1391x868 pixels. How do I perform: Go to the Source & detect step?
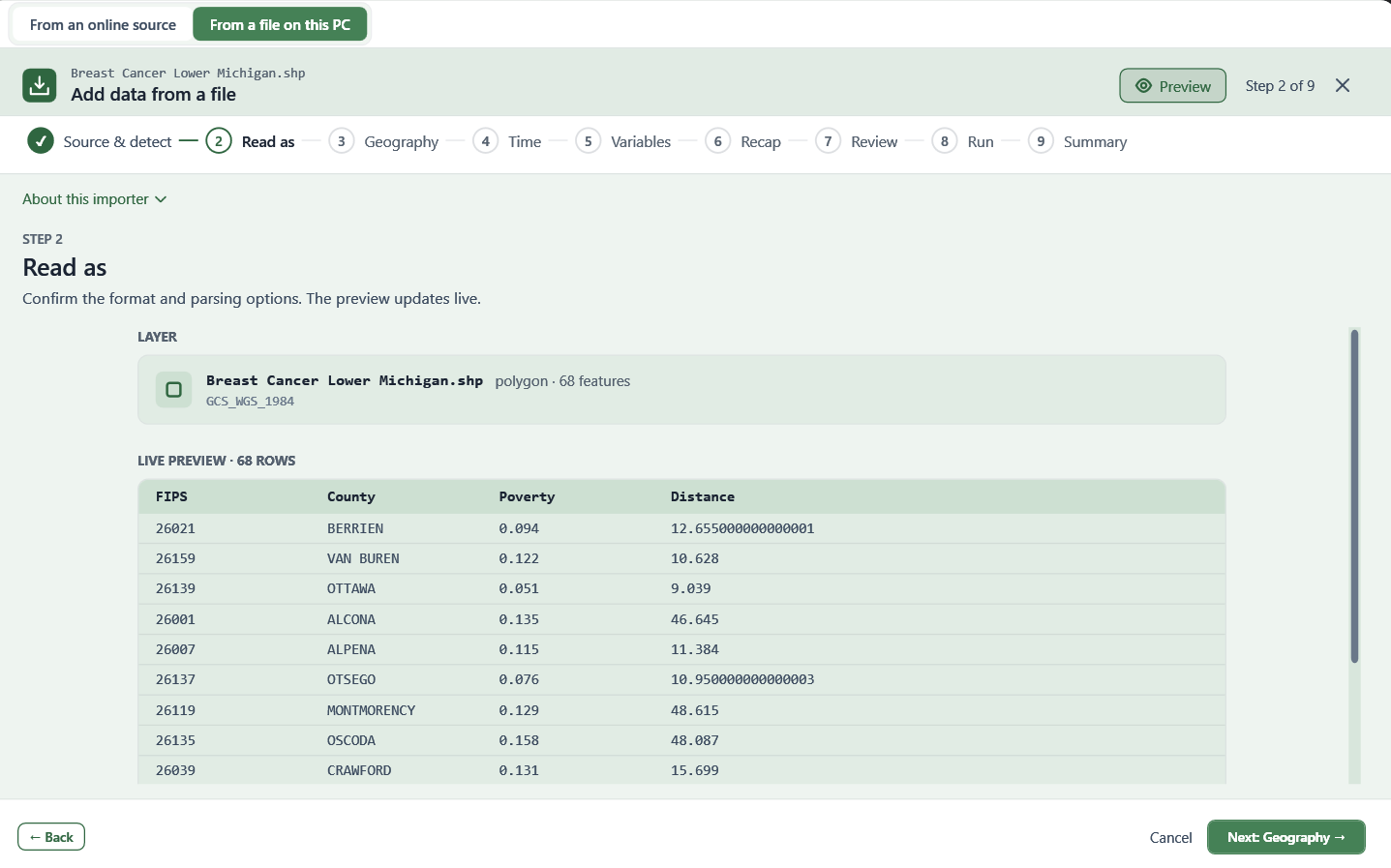[117, 142]
